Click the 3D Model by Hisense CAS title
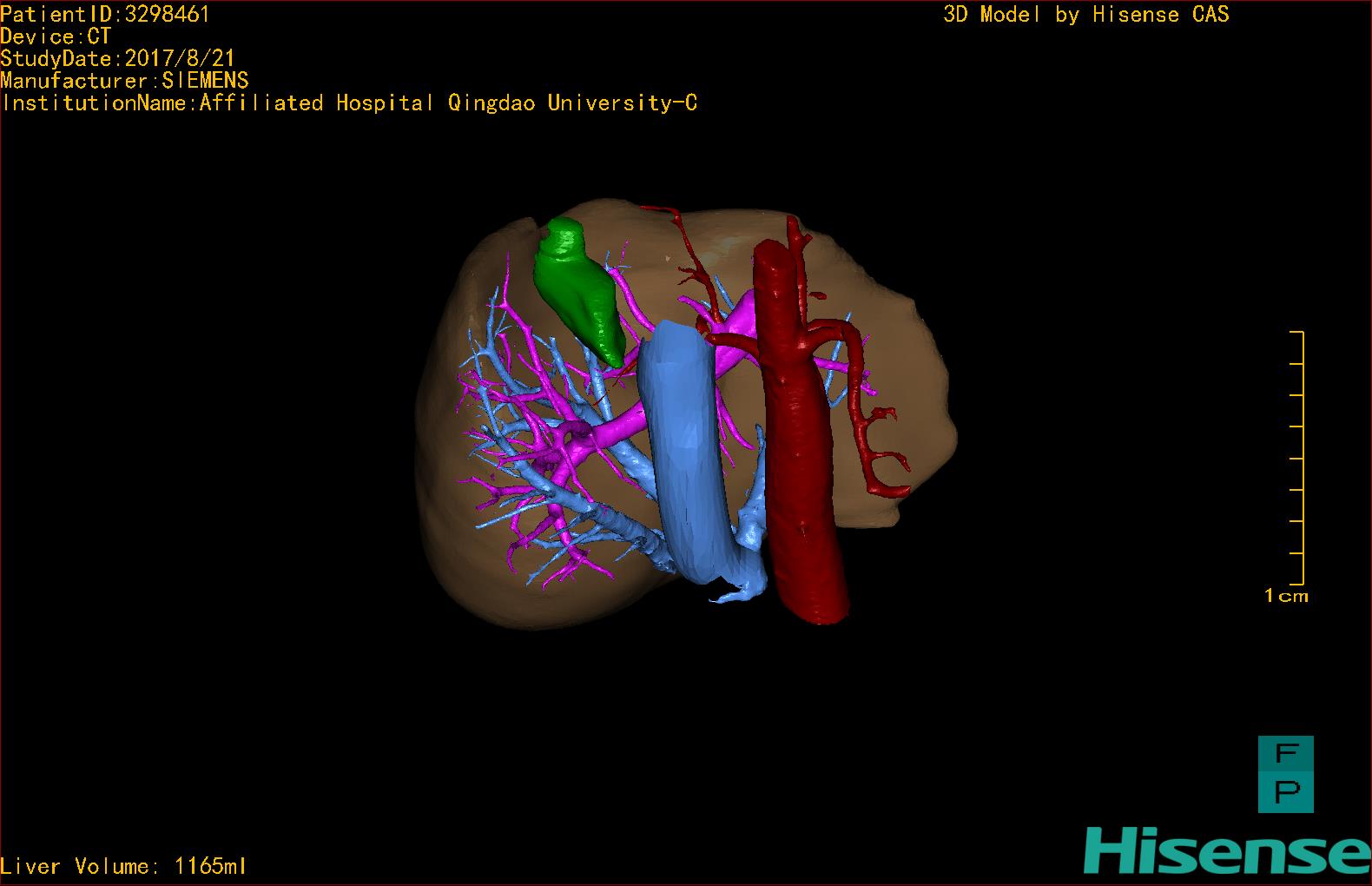The image size is (1372, 886). click(x=1085, y=14)
